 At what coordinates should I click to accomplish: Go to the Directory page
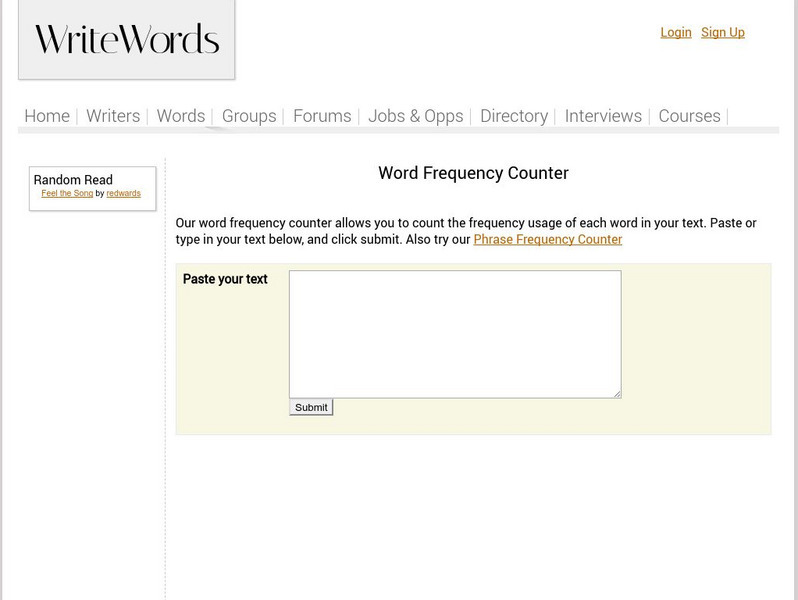514,116
